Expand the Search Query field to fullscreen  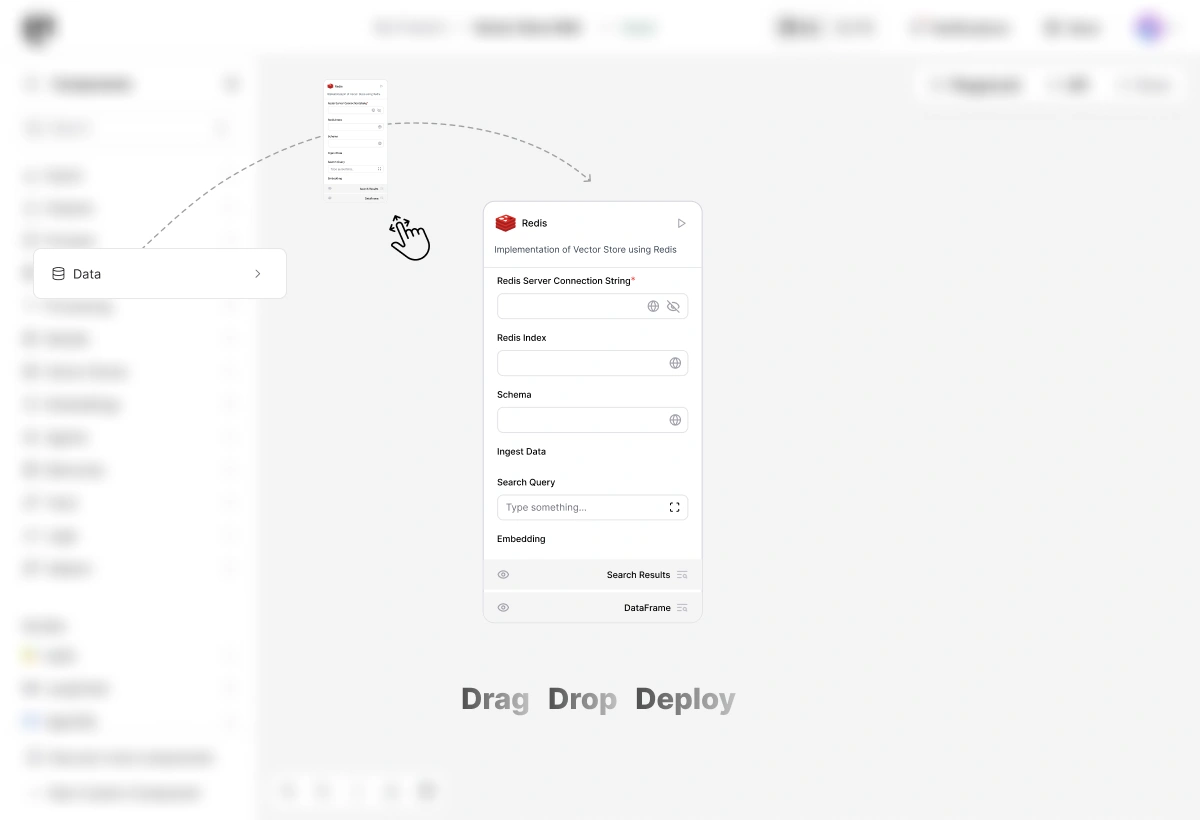[675, 507]
